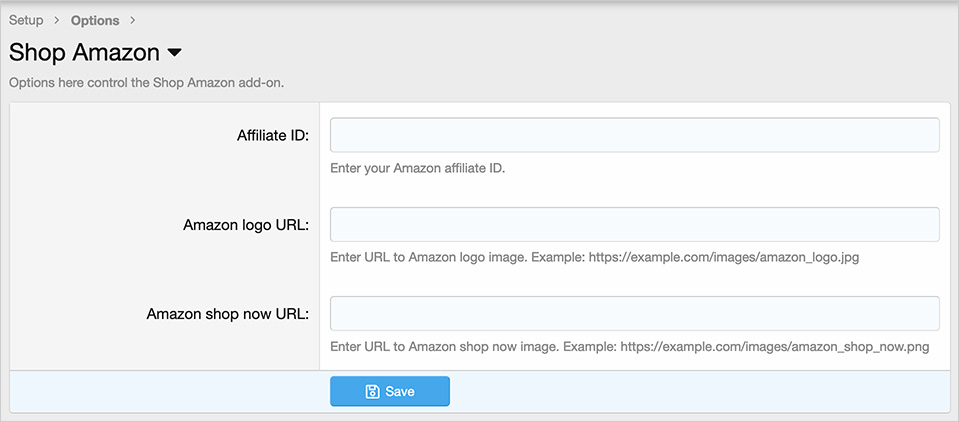This screenshot has width=959, height=422.
Task: Click the "Enter URL to Amazon shop now image" hint
Action: click(444, 347)
